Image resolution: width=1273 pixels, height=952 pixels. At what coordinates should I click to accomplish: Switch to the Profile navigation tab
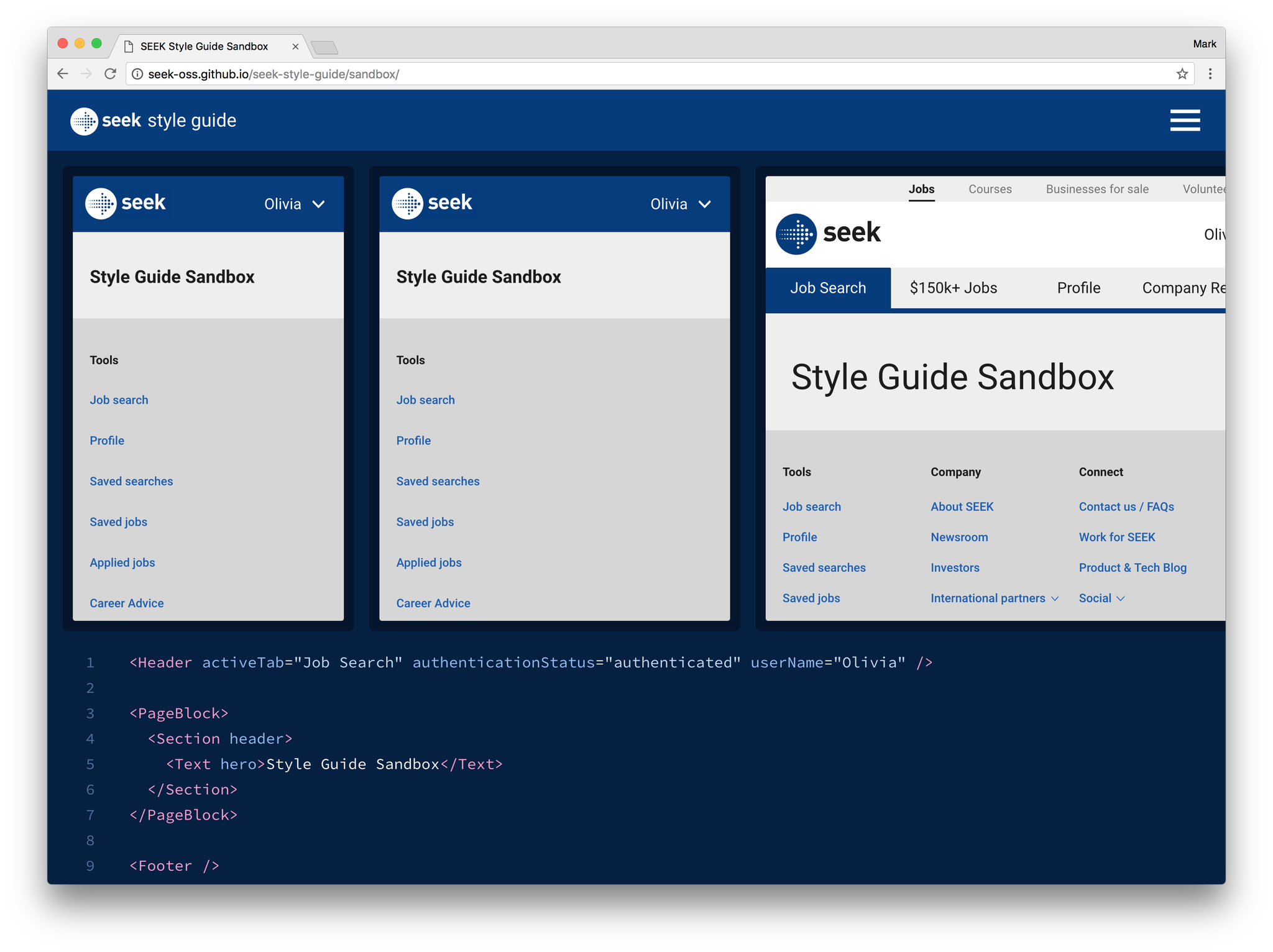click(1078, 288)
